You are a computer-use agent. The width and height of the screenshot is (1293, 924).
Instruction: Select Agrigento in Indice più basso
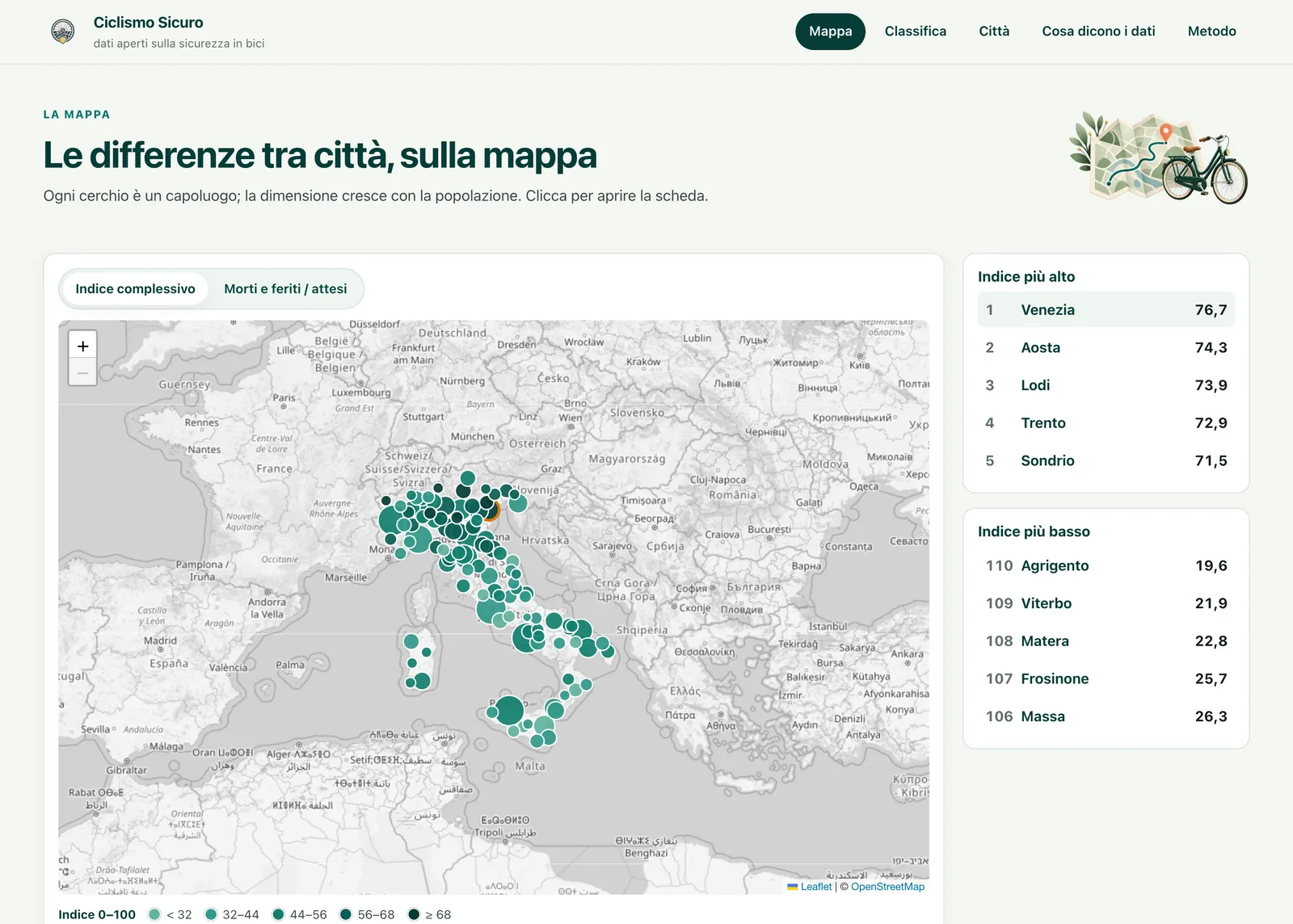click(x=1106, y=565)
